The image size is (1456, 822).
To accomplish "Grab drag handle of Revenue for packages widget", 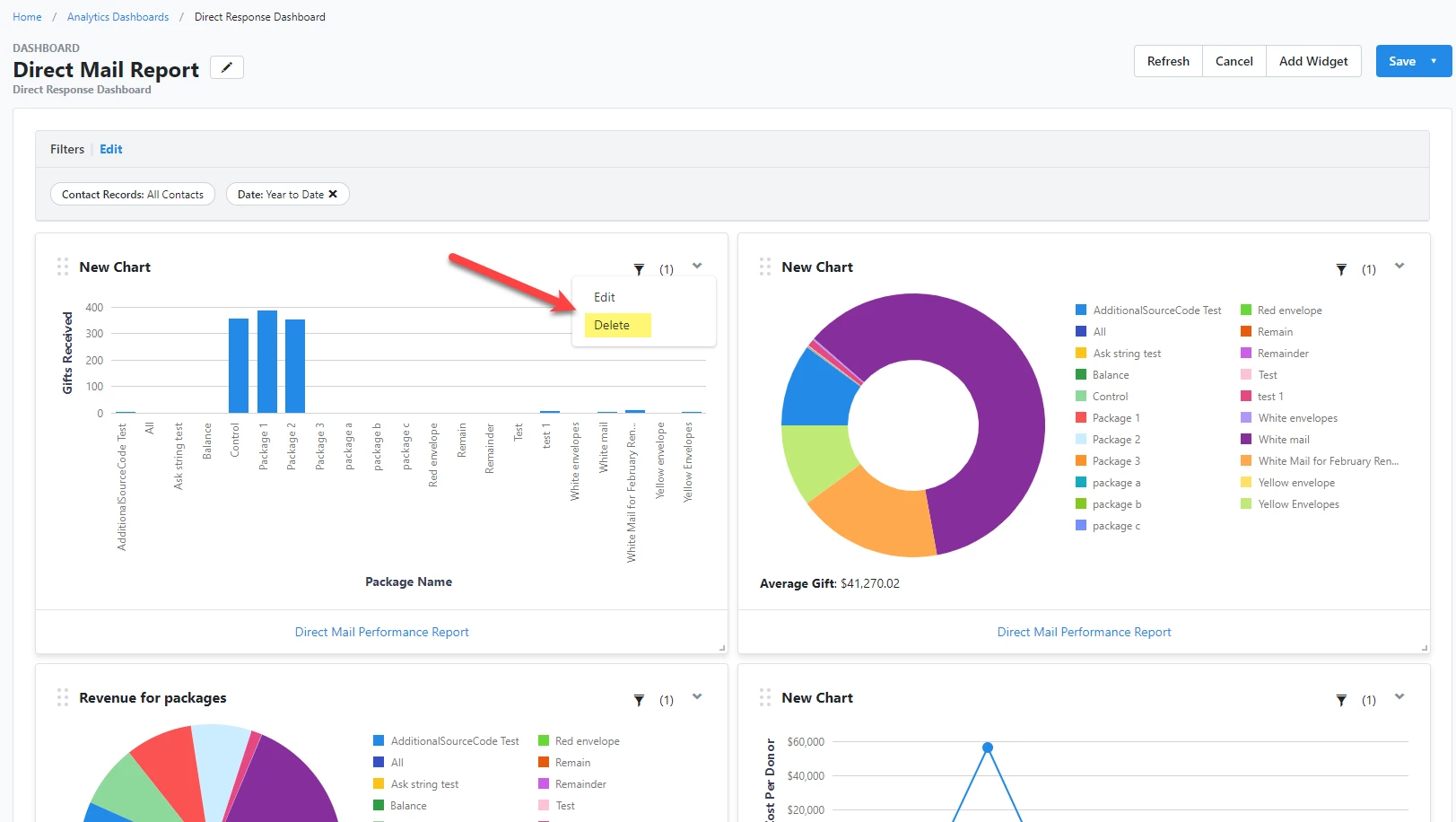I will pyautogui.click(x=63, y=697).
